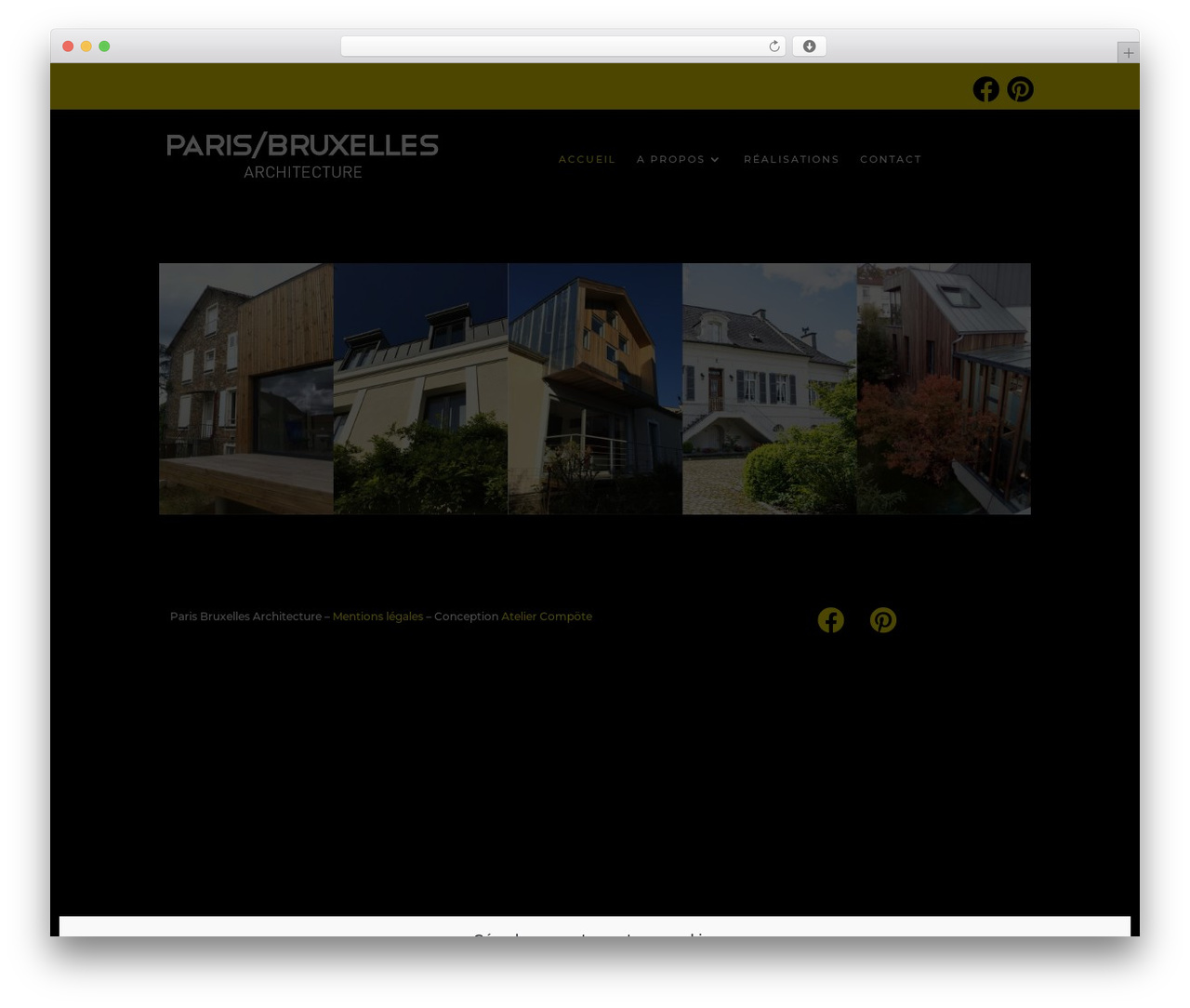This screenshot has width=1190, height=1008.
Task: Close the browser window with red button
Action: [68, 46]
